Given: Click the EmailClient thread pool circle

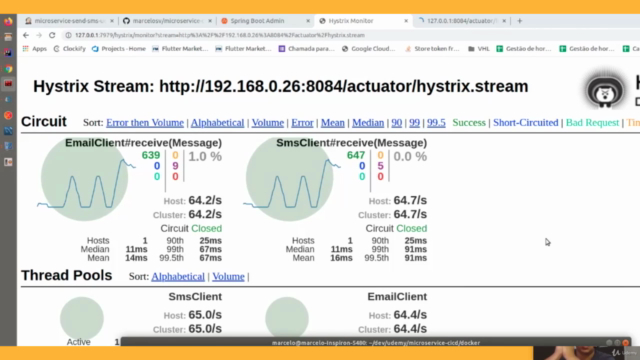Looking at the screenshot, I should pyautogui.click(x=287, y=318).
